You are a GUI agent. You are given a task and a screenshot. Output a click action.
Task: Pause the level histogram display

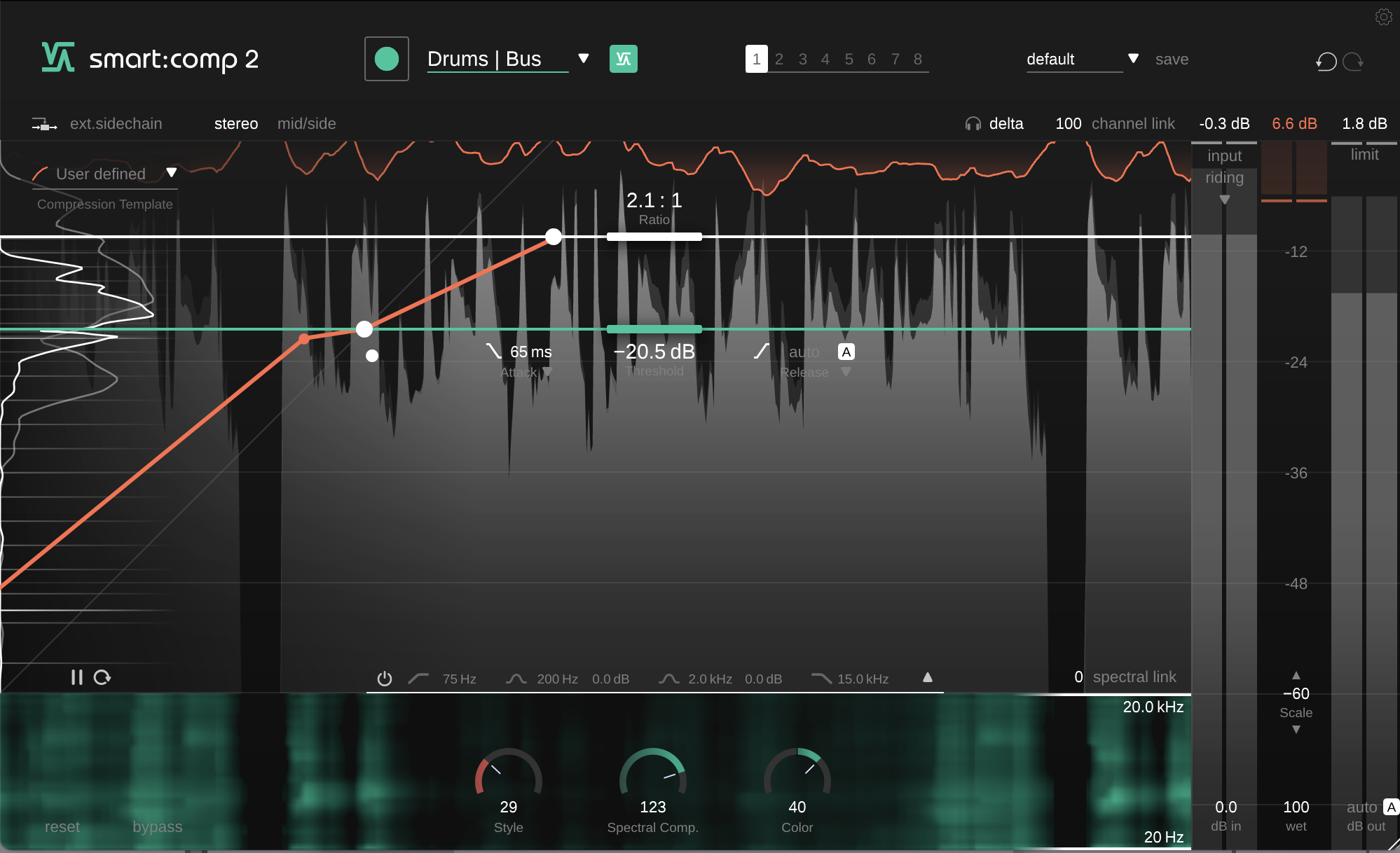(76, 677)
